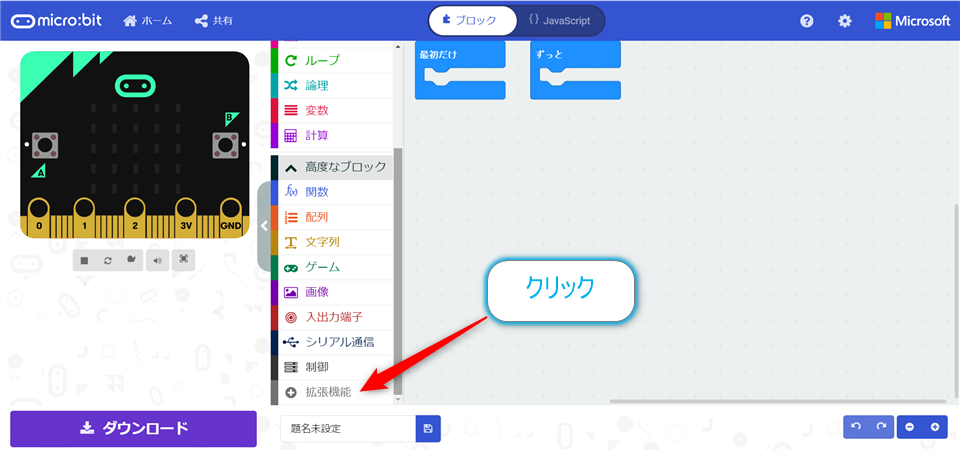Click simulator pin 2
This screenshot has width=960, height=451.
point(135,217)
